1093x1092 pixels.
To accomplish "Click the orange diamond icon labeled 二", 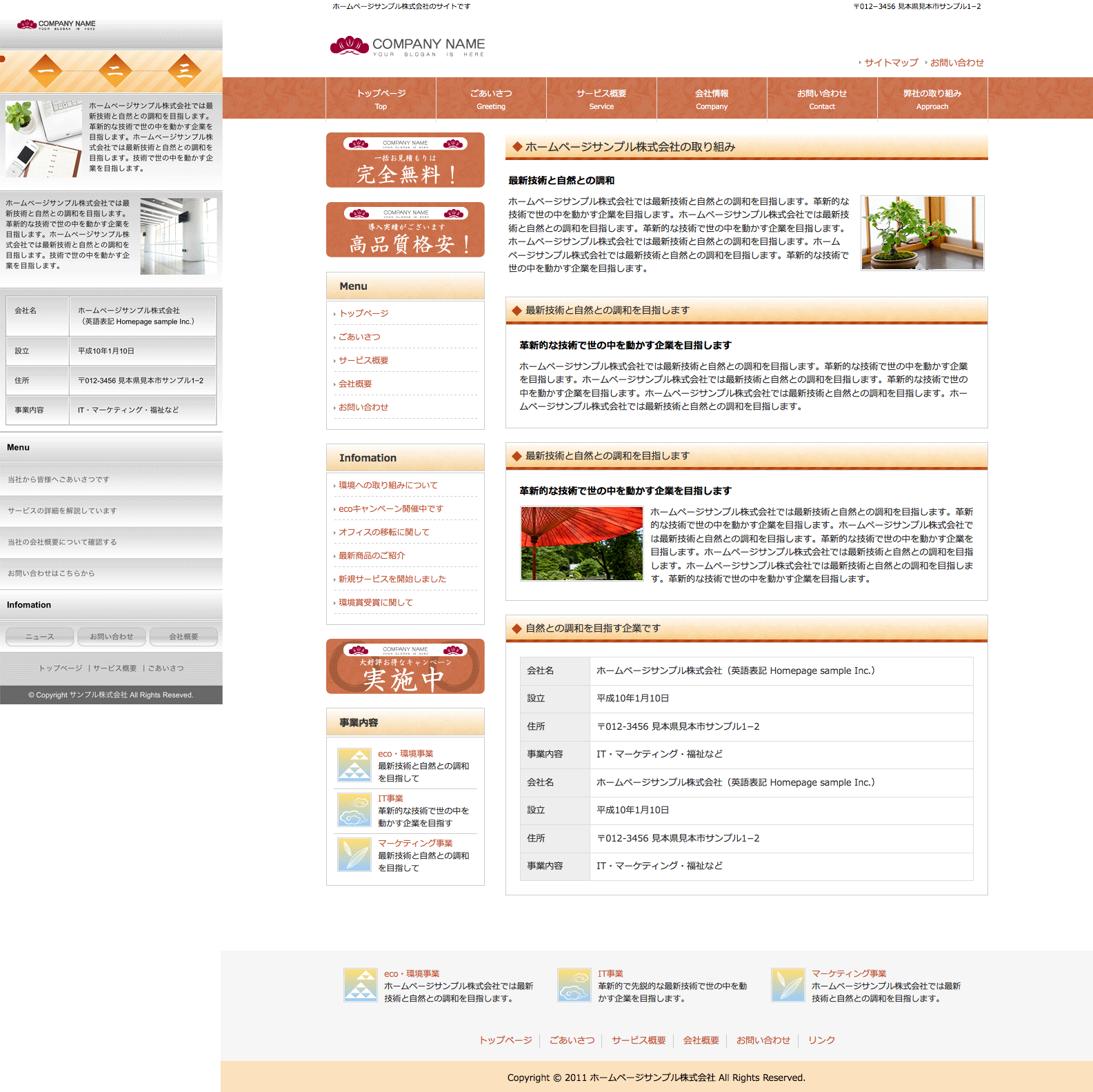I will click(115, 70).
